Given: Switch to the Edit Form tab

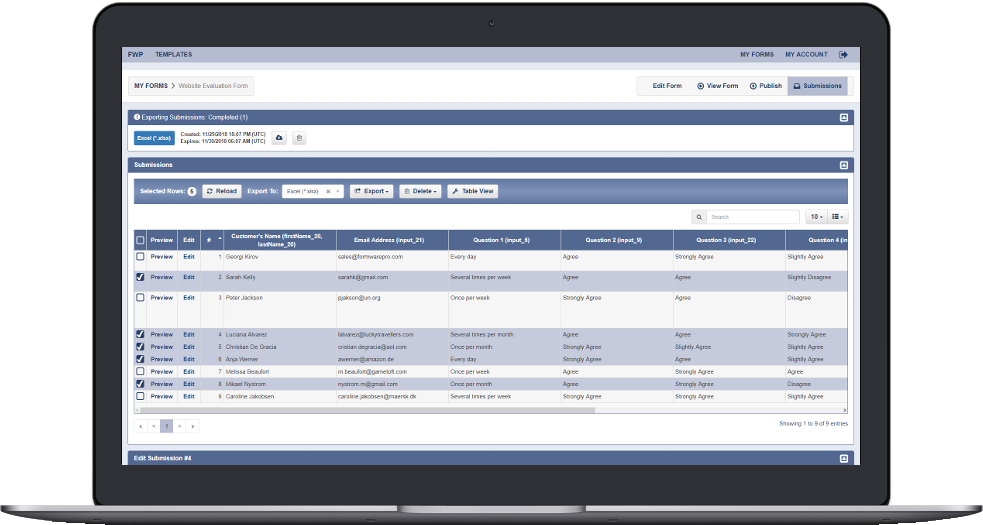Looking at the screenshot, I should pos(666,86).
